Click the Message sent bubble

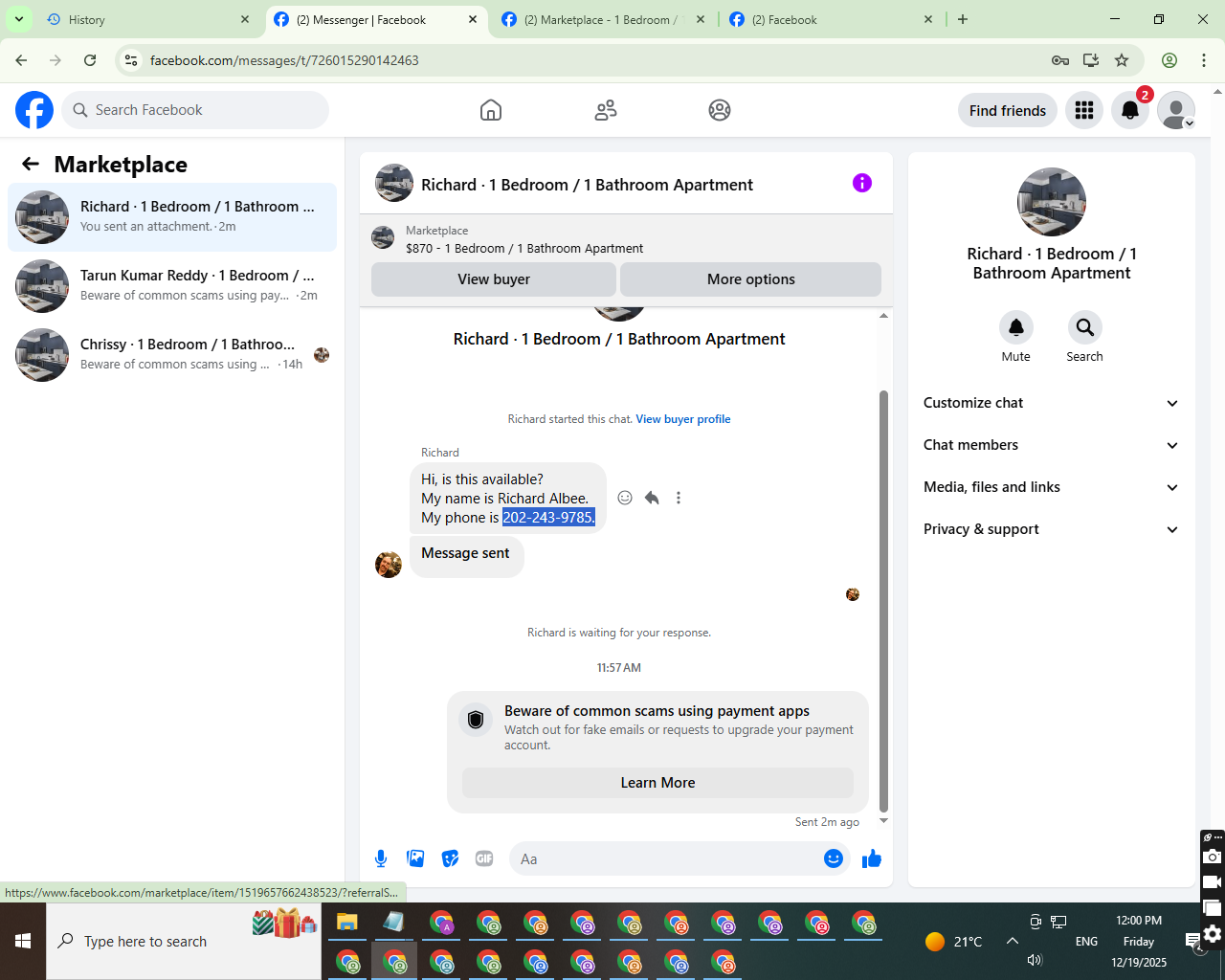click(x=466, y=555)
